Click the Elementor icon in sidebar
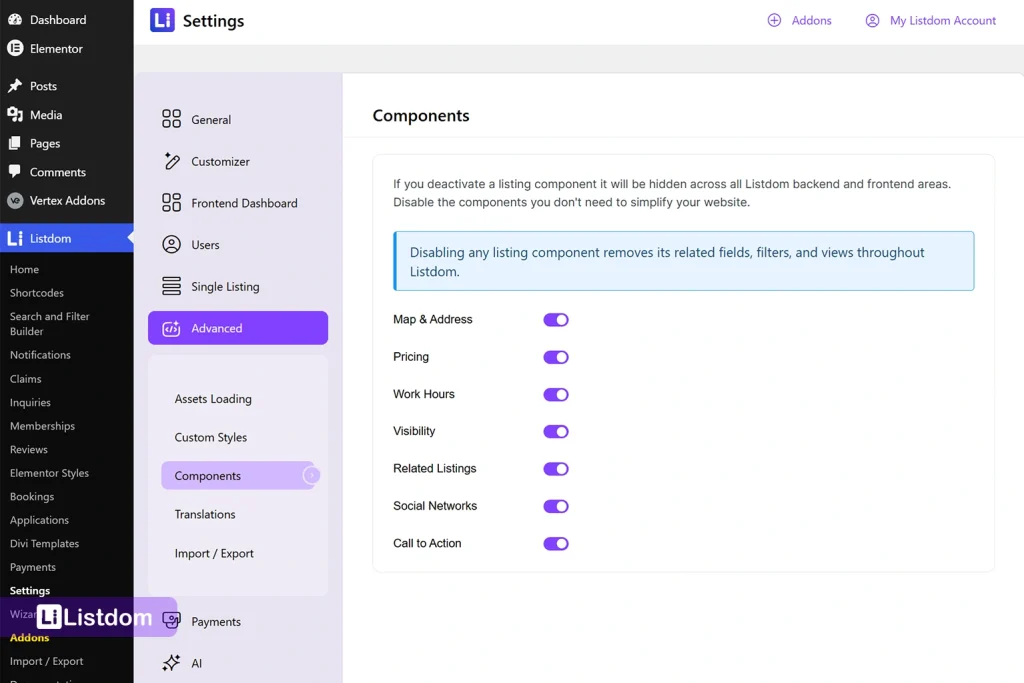 (x=15, y=48)
